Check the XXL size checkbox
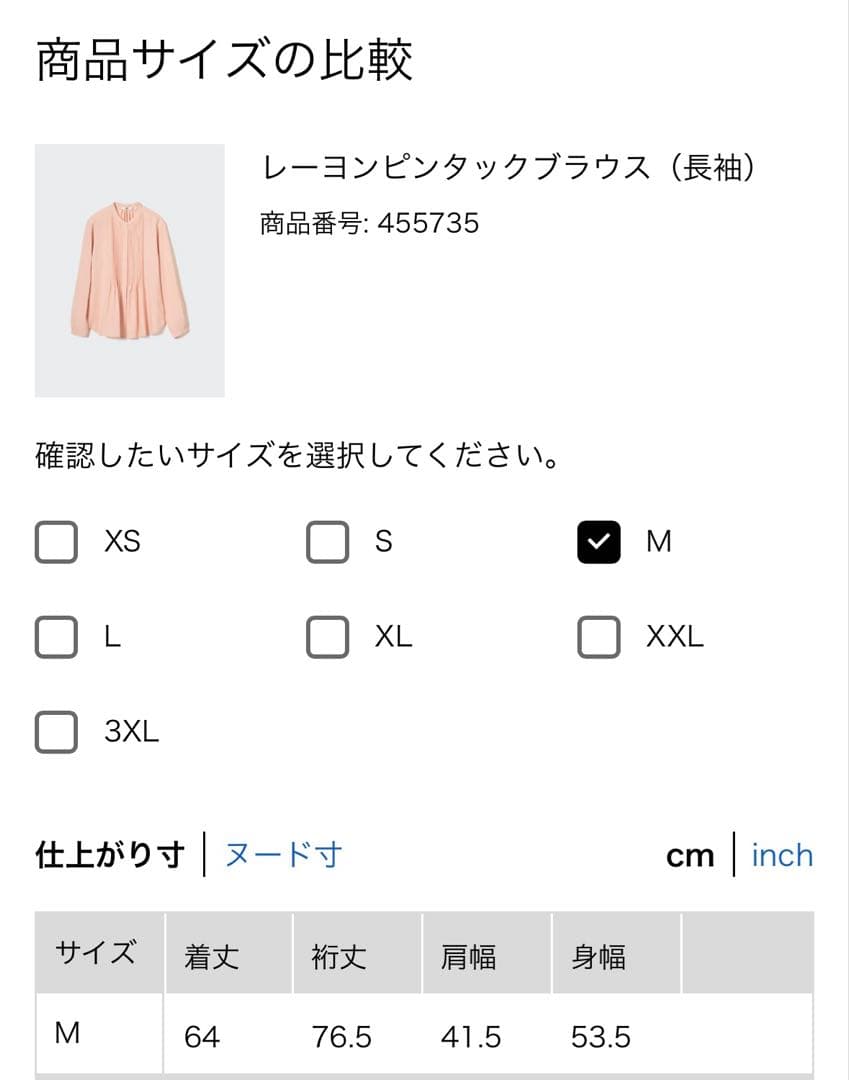The height and width of the screenshot is (1080, 849). pos(599,637)
